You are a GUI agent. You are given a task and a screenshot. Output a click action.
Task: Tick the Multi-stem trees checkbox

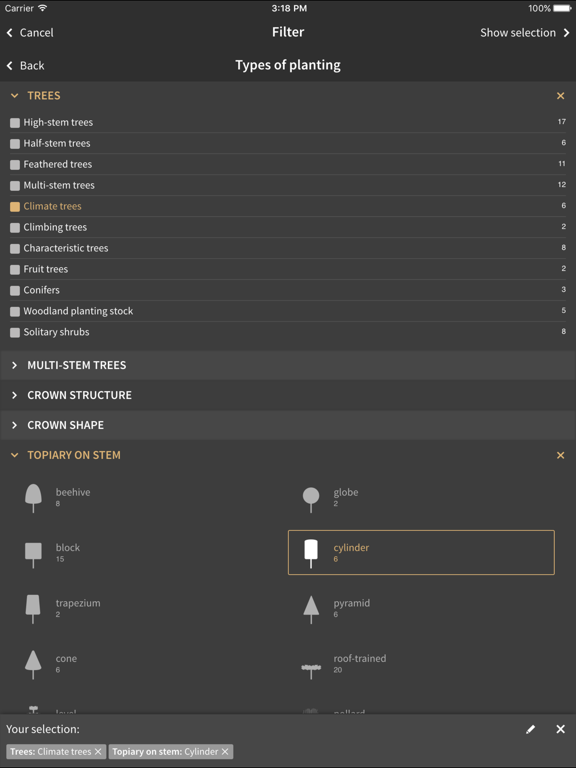(x=15, y=186)
